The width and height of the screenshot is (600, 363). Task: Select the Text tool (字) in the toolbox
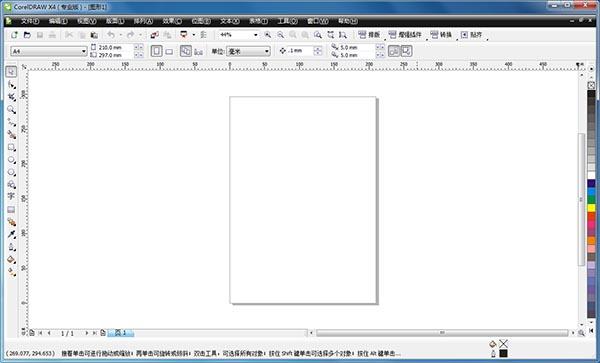[11, 196]
